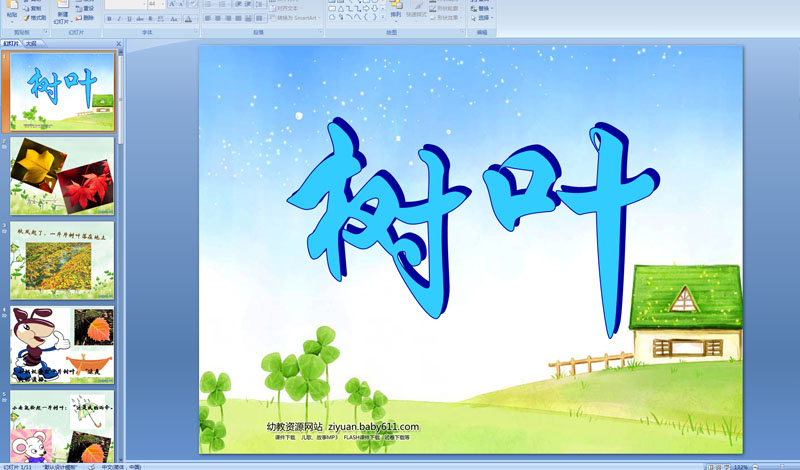
Task: Click the distributed alignment icon
Action: point(248,18)
